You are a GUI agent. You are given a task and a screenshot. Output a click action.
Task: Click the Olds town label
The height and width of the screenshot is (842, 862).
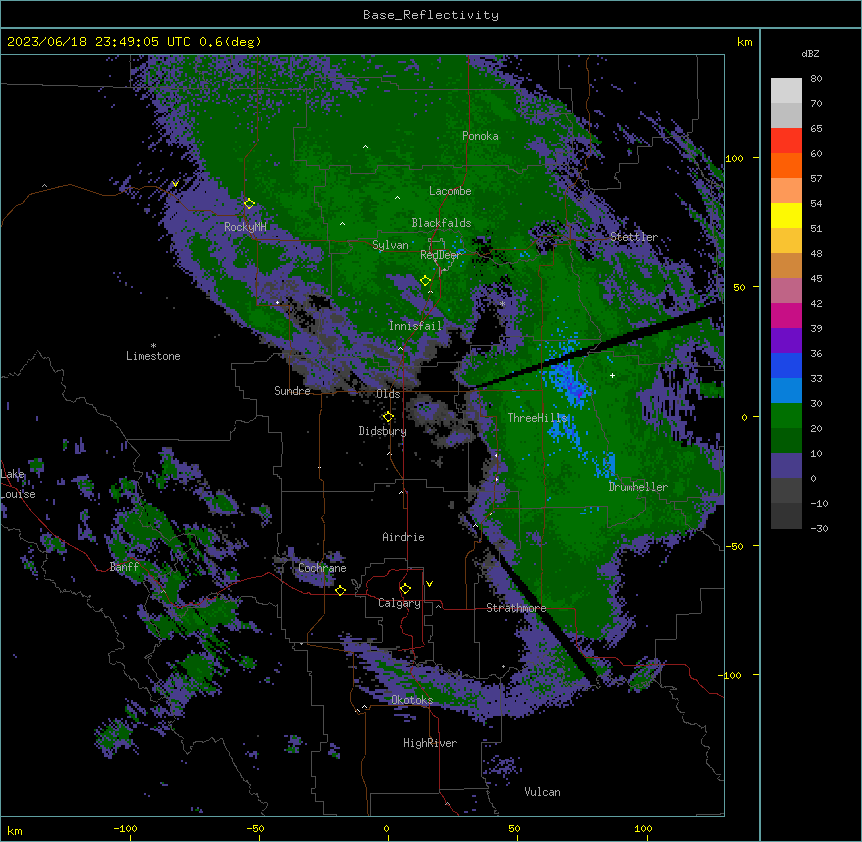[388, 394]
